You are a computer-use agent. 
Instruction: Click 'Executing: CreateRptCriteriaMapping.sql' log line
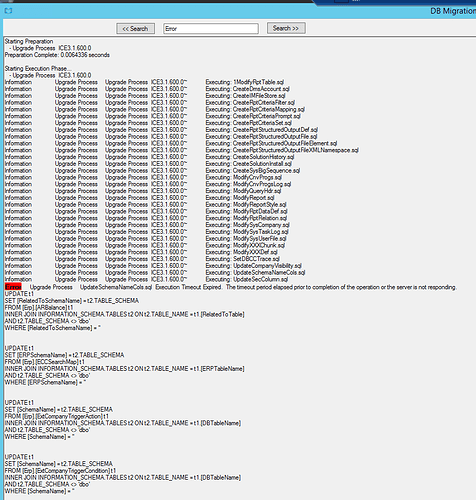coord(255,109)
